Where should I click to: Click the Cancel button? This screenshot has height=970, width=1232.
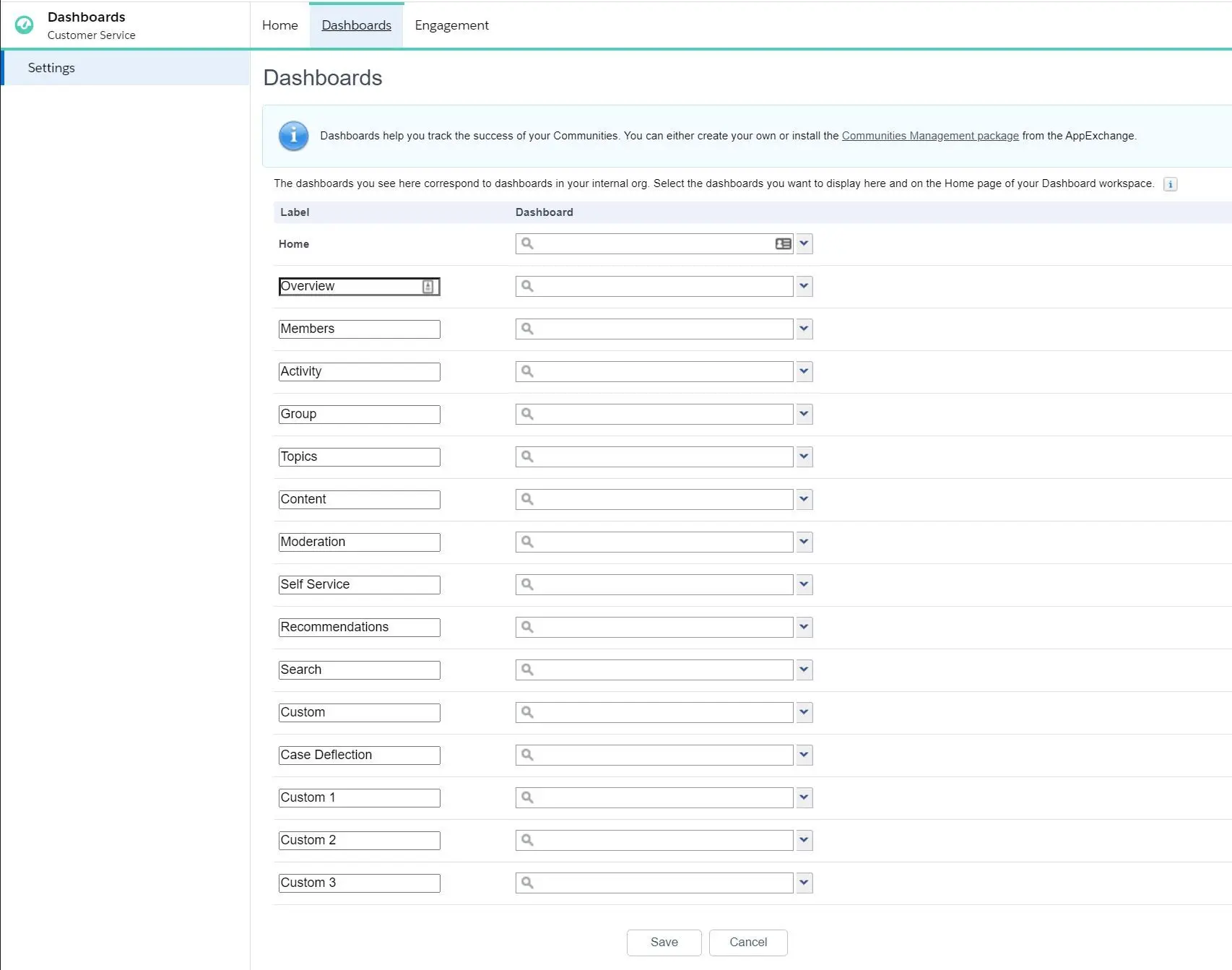pos(748,943)
